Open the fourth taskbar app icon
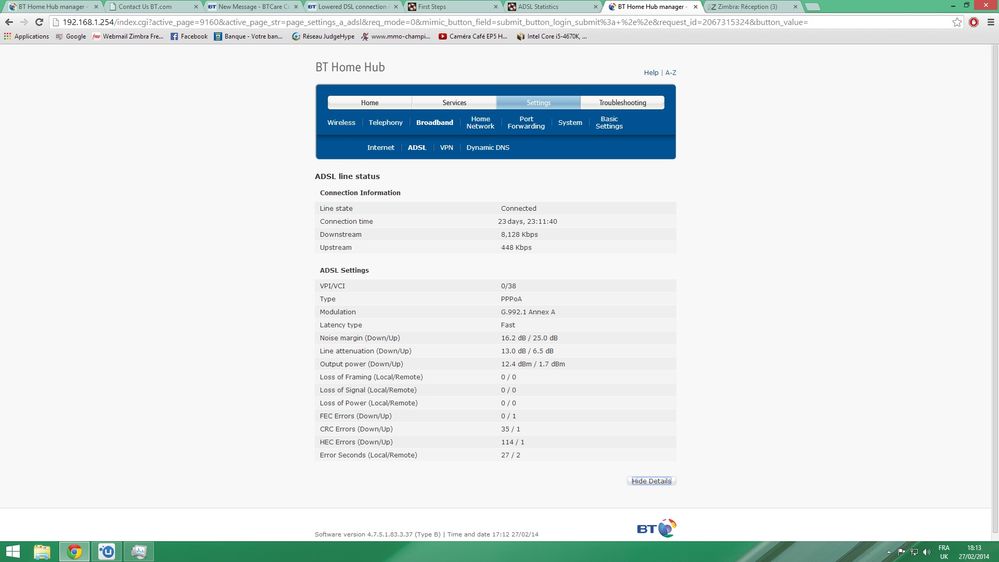 click(x=138, y=551)
